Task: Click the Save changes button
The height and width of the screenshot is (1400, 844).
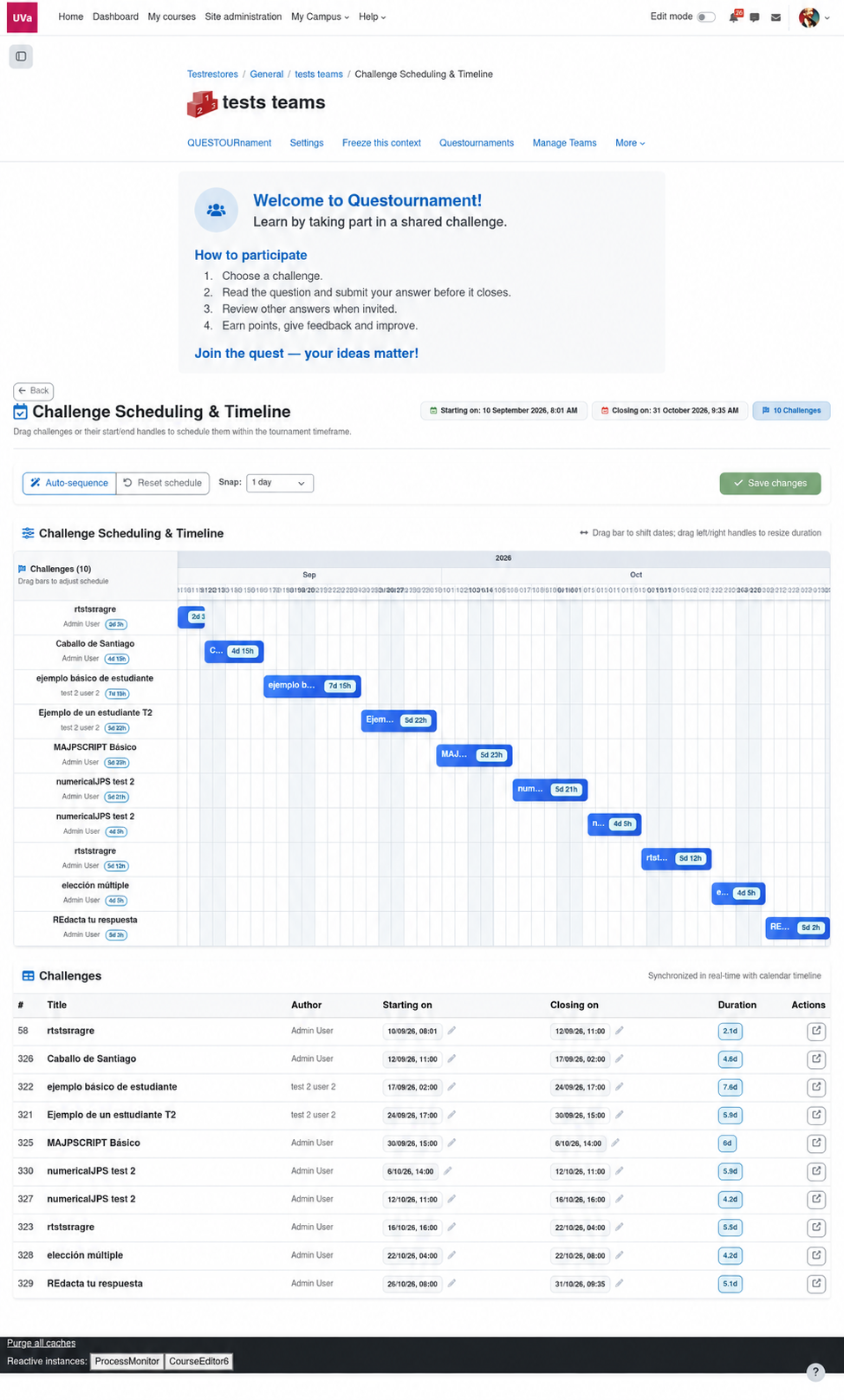Action: 770,483
